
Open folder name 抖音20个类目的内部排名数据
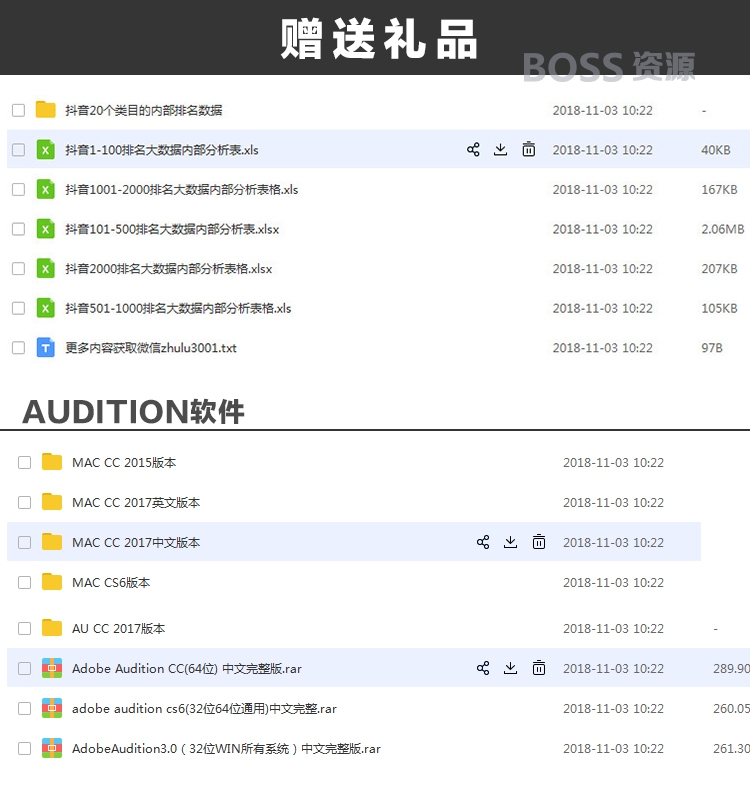[144, 110]
